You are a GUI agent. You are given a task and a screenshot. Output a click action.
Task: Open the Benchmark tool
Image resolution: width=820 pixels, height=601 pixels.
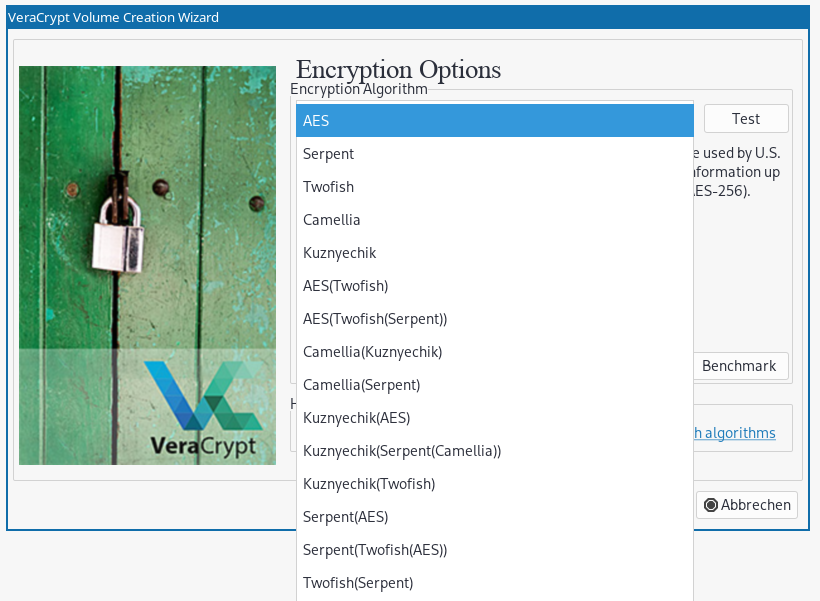[741, 366]
